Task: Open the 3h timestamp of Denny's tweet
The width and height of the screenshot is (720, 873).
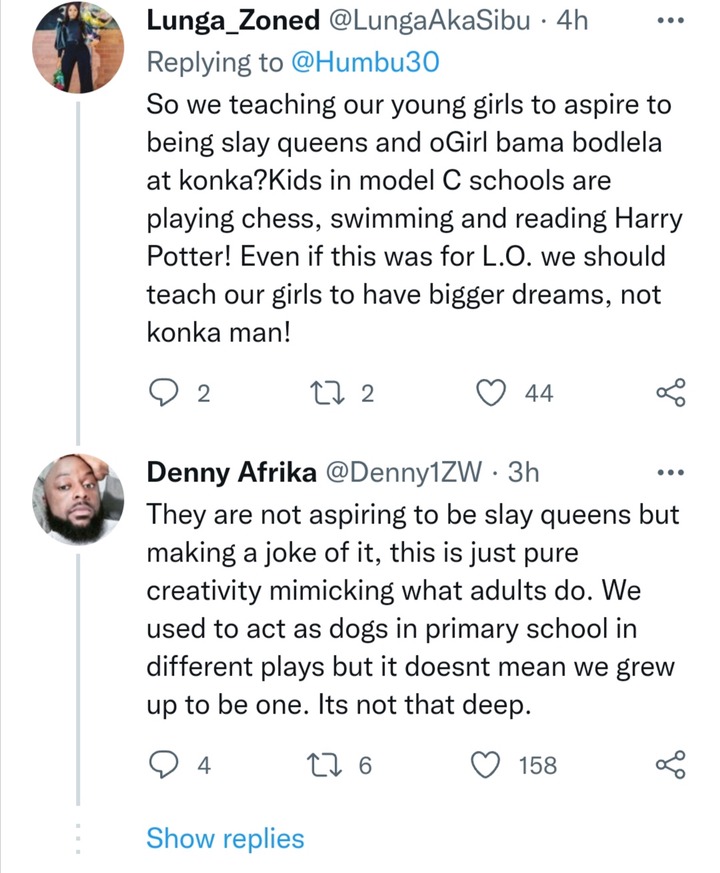Action: tap(523, 473)
